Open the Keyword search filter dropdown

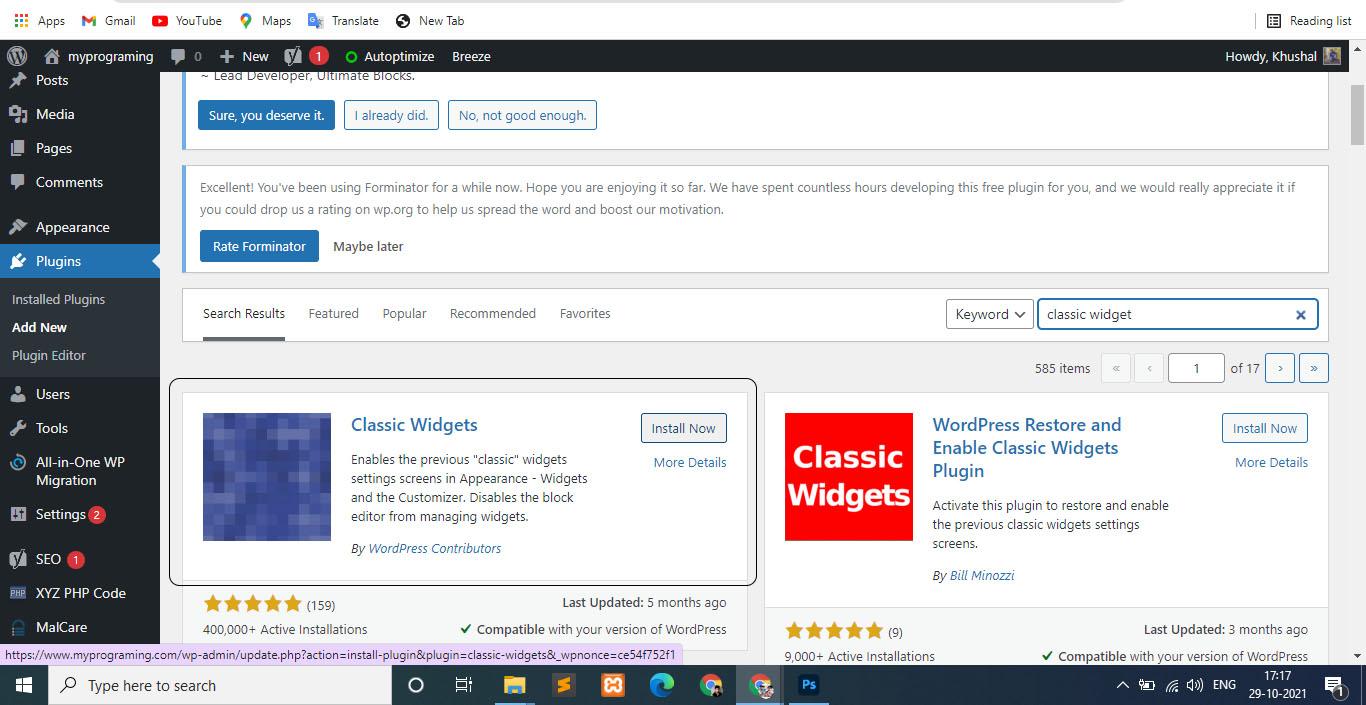point(988,314)
